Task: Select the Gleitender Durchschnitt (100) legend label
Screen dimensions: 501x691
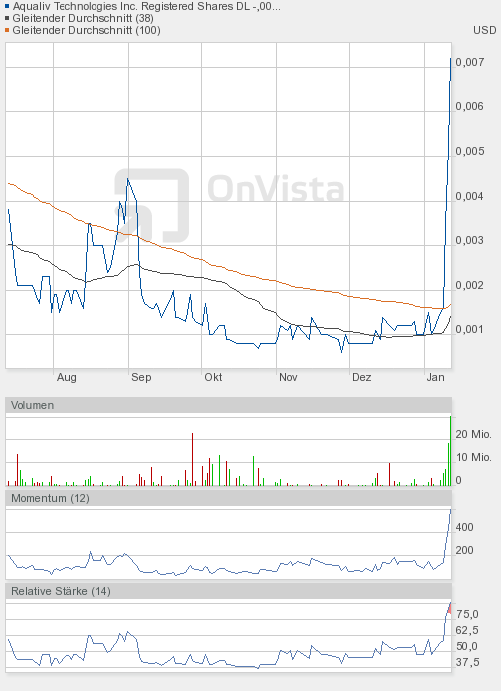Action: 86,30
